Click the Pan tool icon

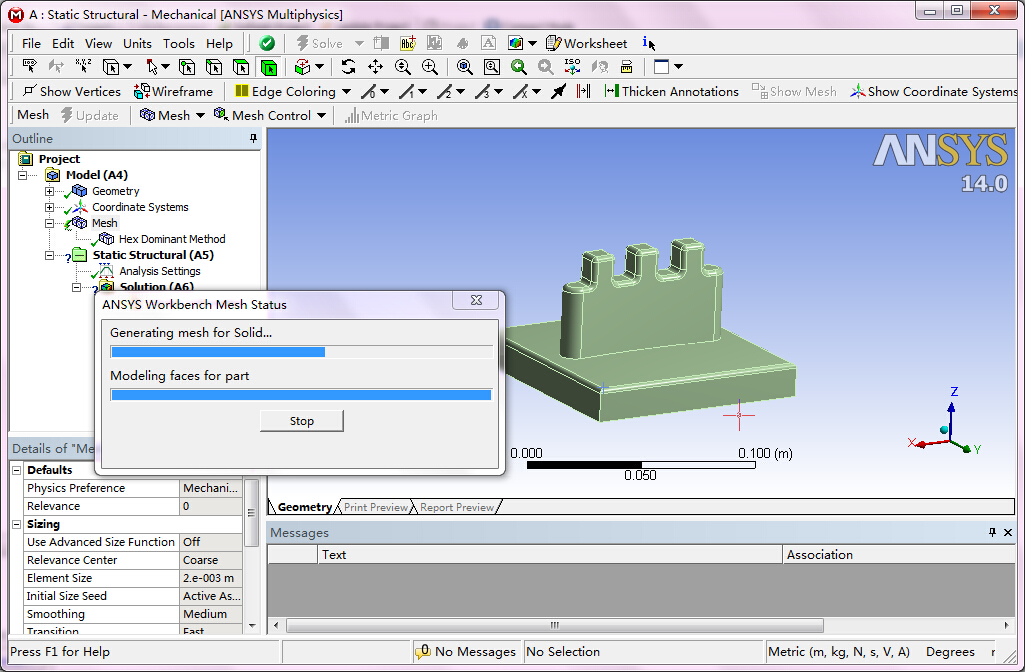pyautogui.click(x=375, y=67)
